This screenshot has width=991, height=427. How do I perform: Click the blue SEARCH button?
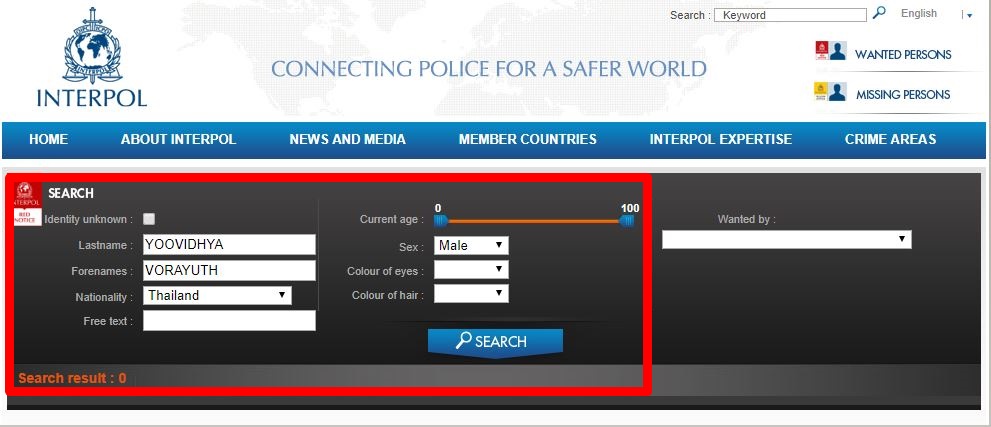click(495, 342)
